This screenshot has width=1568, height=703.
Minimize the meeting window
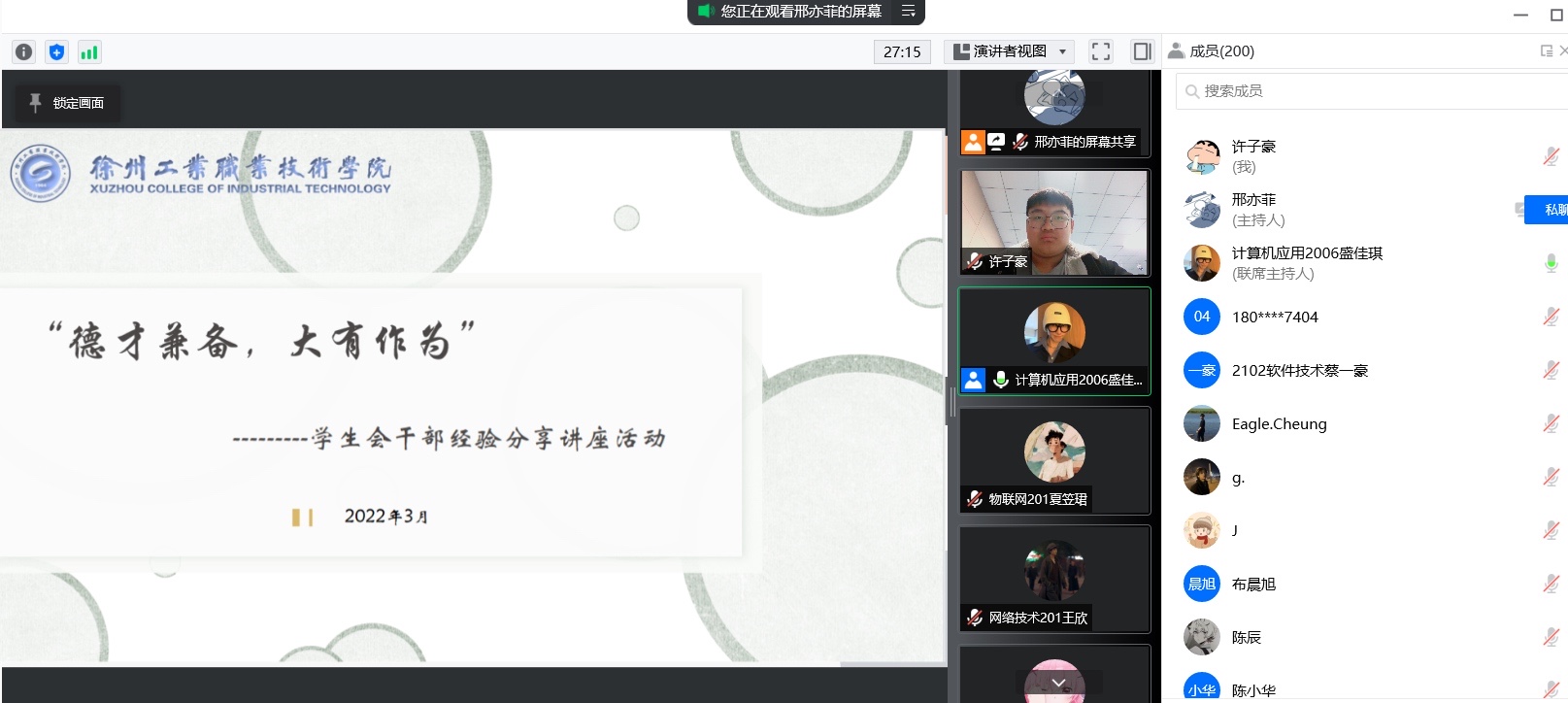point(1521,15)
